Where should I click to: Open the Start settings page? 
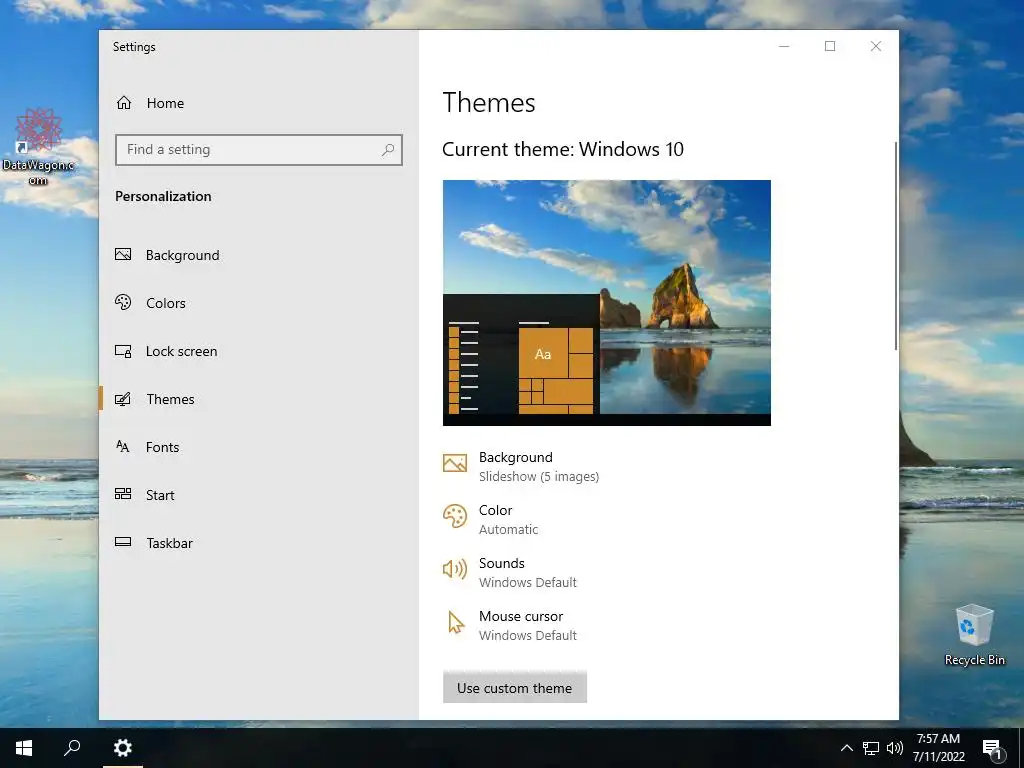pyautogui.click(x=160, y=495)
